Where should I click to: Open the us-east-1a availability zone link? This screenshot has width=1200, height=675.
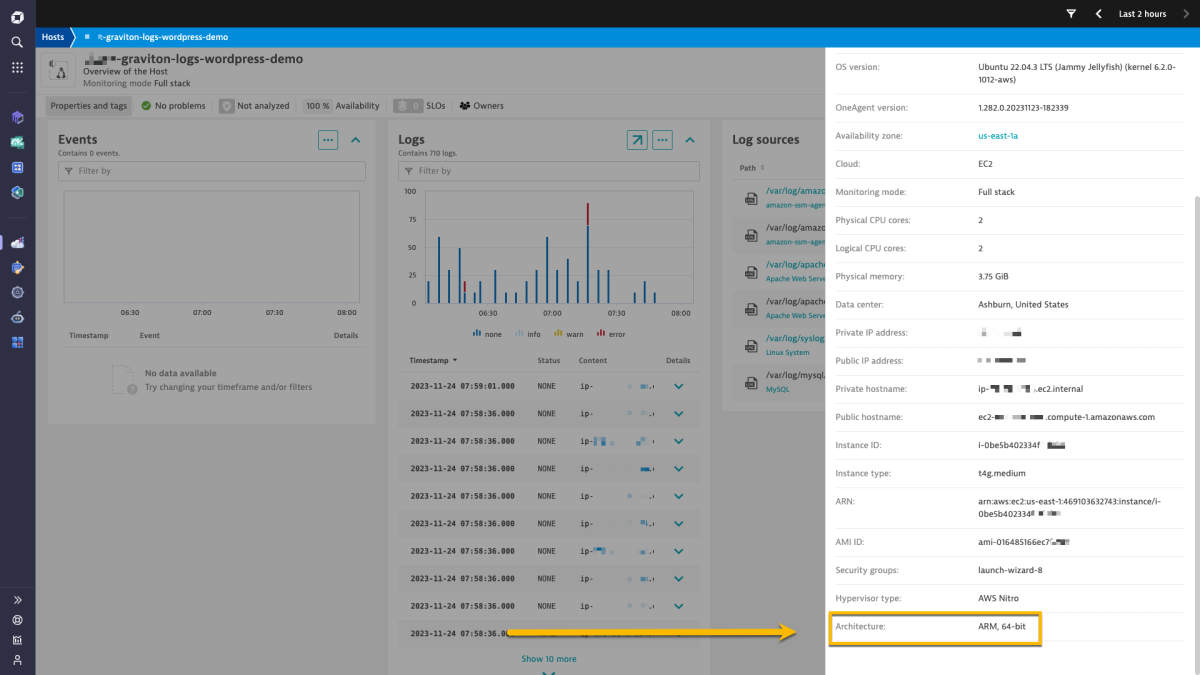coord(998,136)
